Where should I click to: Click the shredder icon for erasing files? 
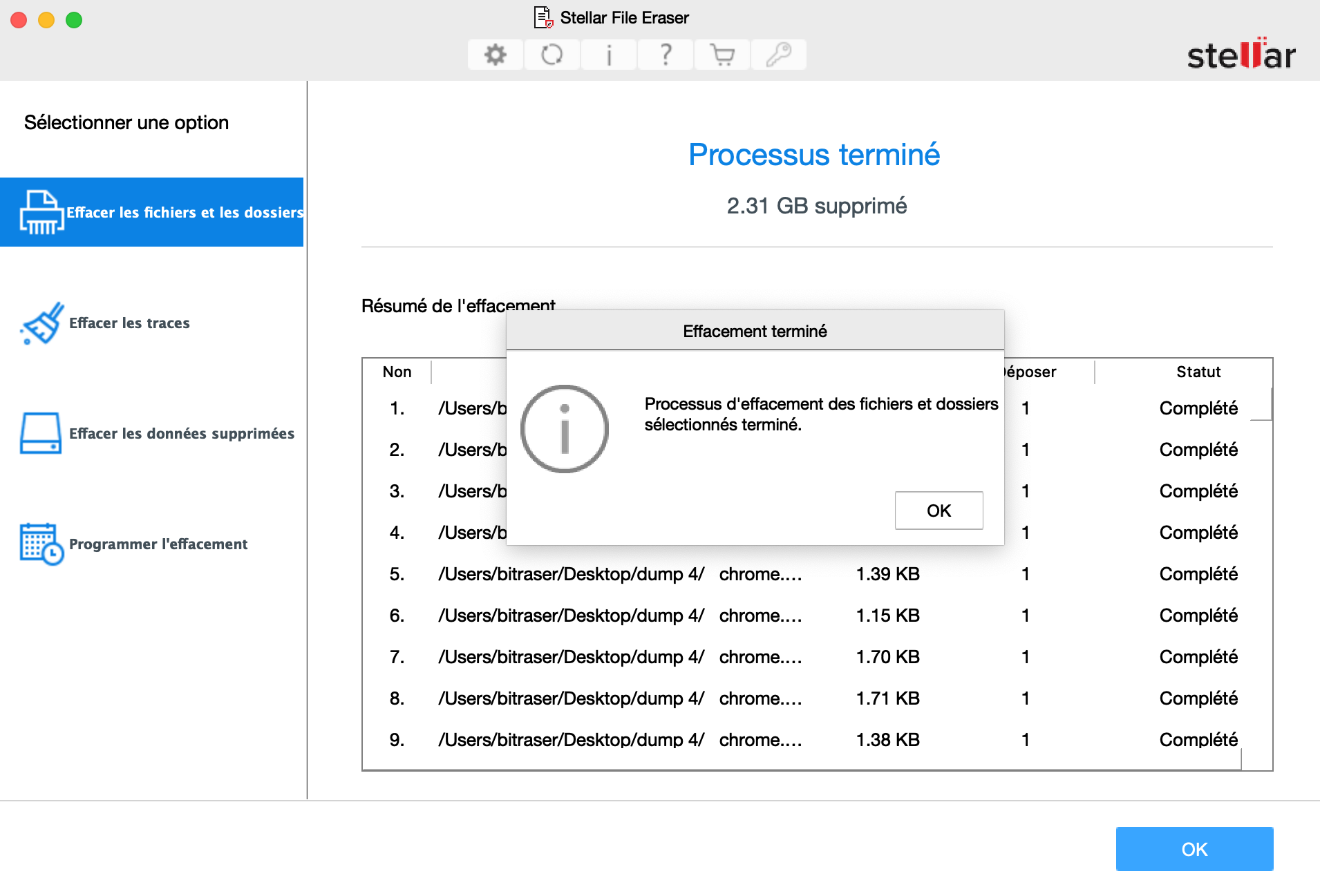pyautogui.click(x=41, y=212)
